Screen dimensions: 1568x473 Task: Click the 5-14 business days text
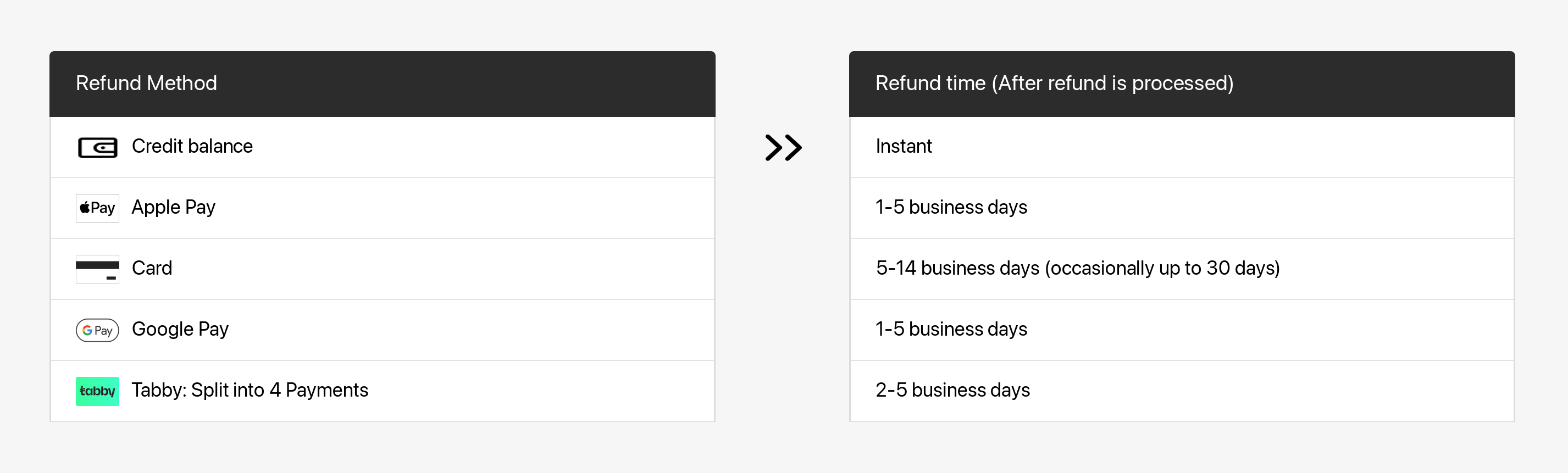957,269
